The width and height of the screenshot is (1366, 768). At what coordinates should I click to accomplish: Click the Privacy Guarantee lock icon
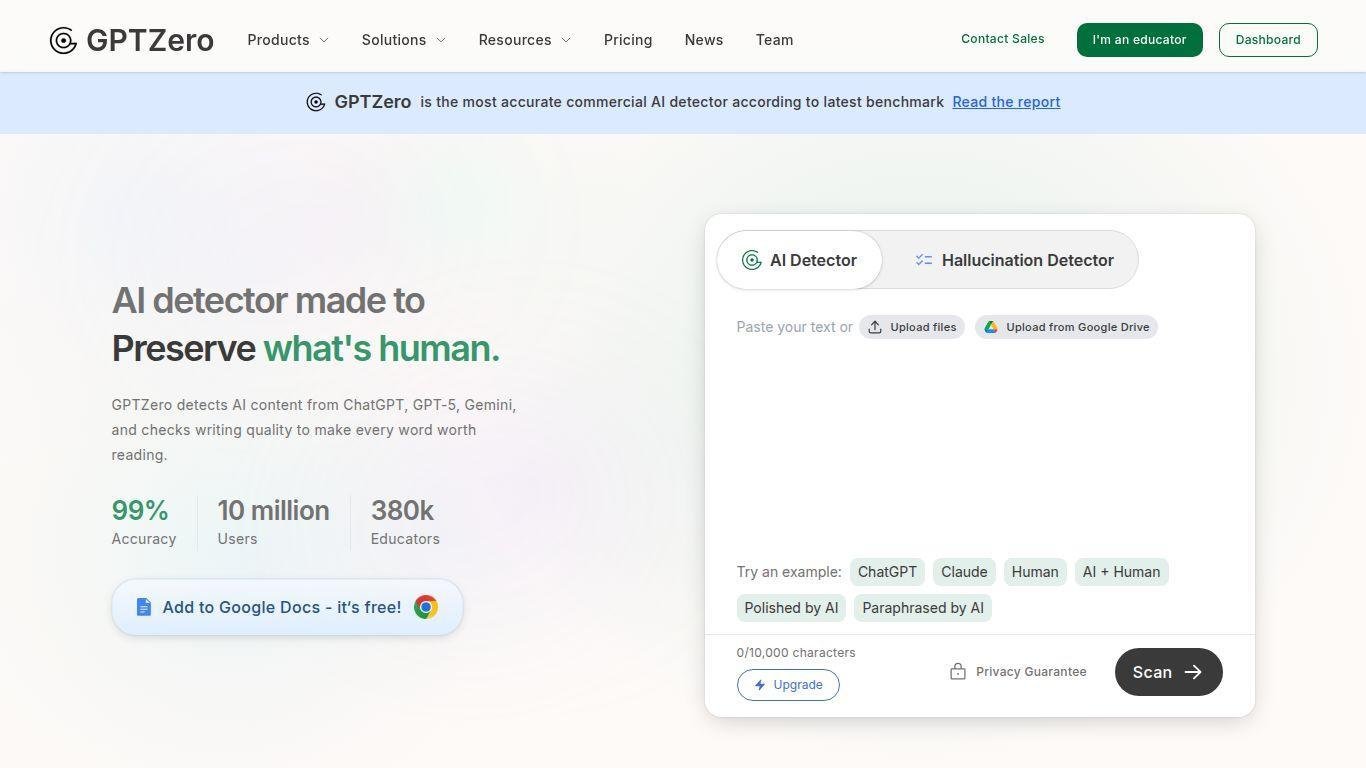958,672
